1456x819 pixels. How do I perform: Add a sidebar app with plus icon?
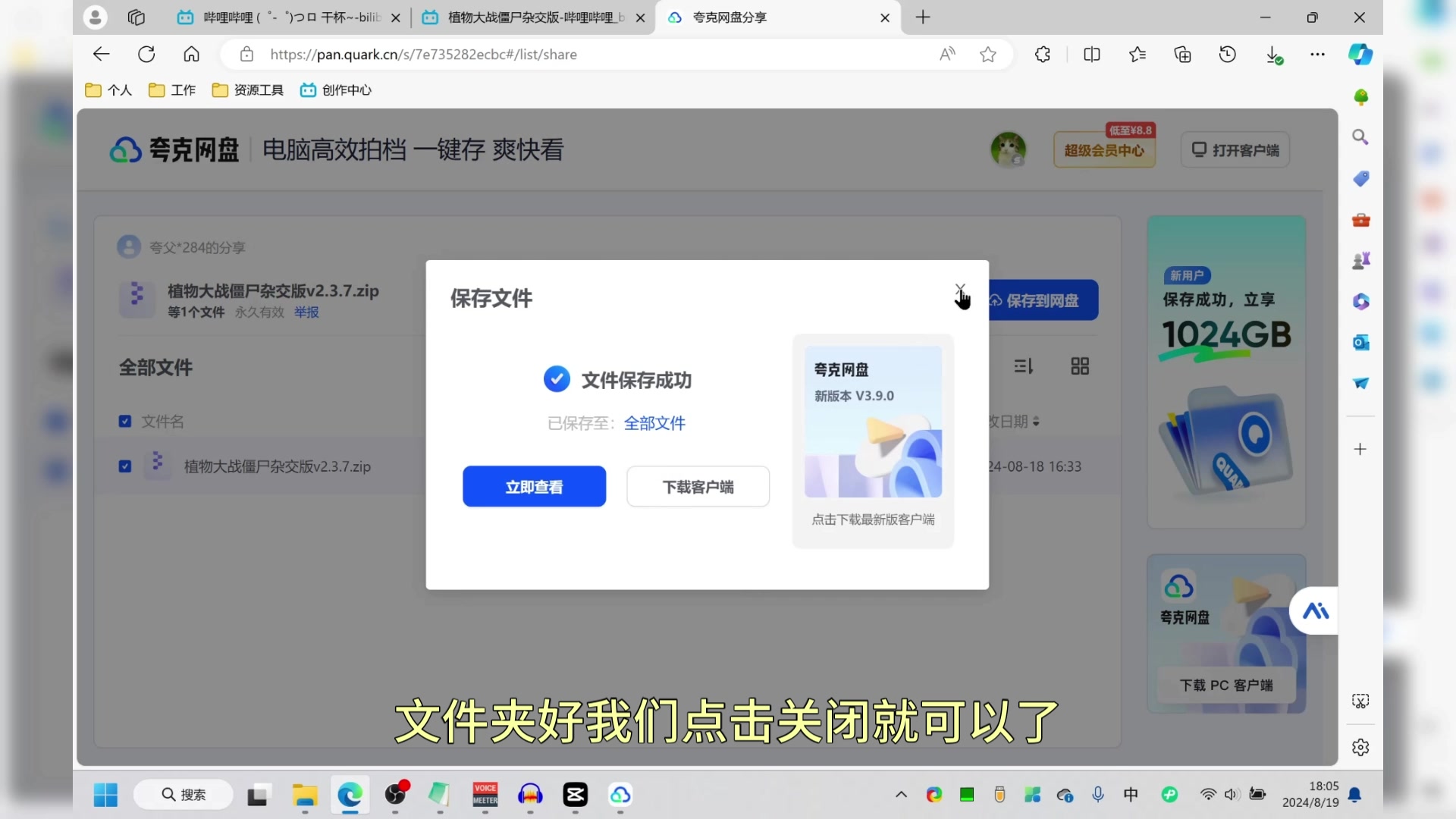coord(1360,450)
